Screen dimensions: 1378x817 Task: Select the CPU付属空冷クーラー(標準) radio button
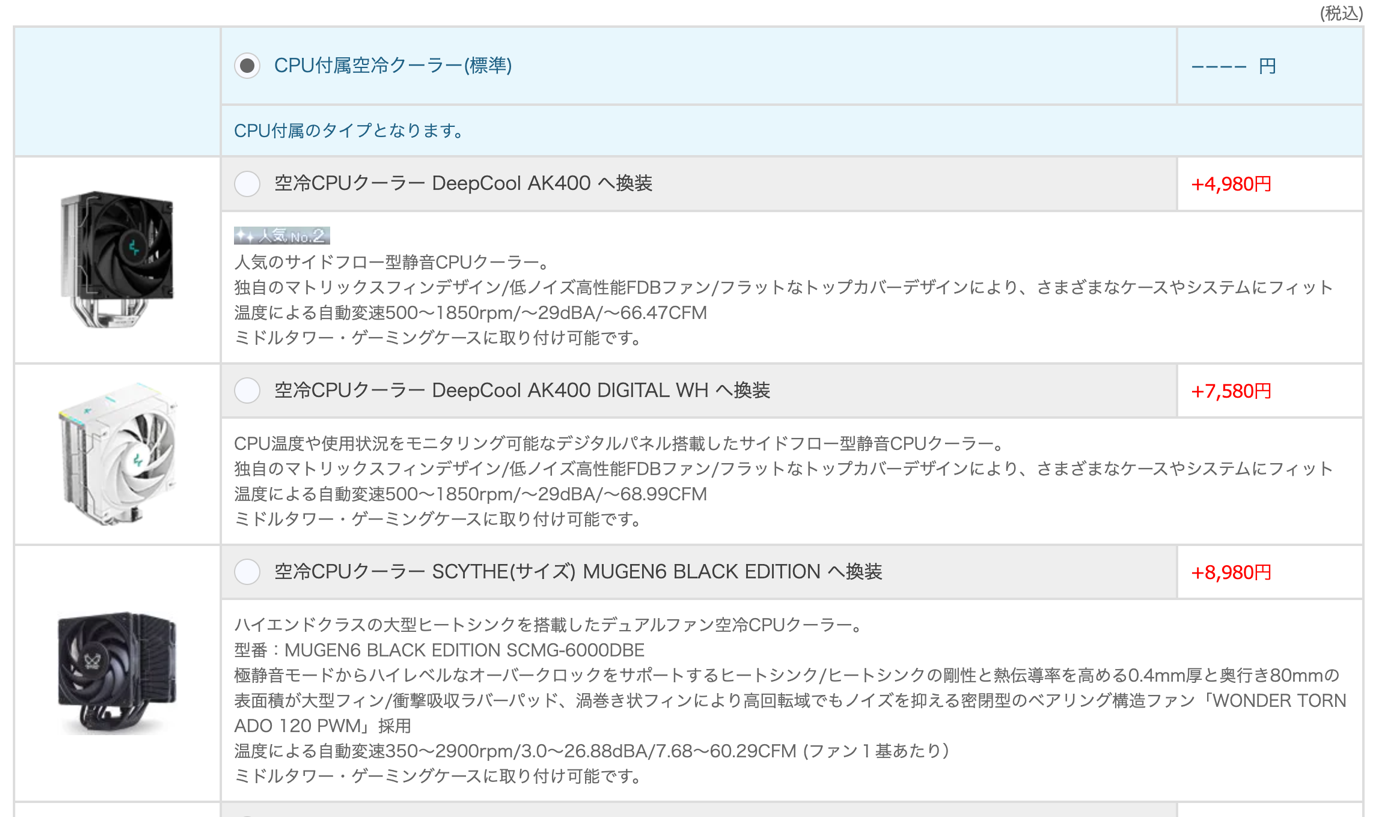tap(247, 66)
